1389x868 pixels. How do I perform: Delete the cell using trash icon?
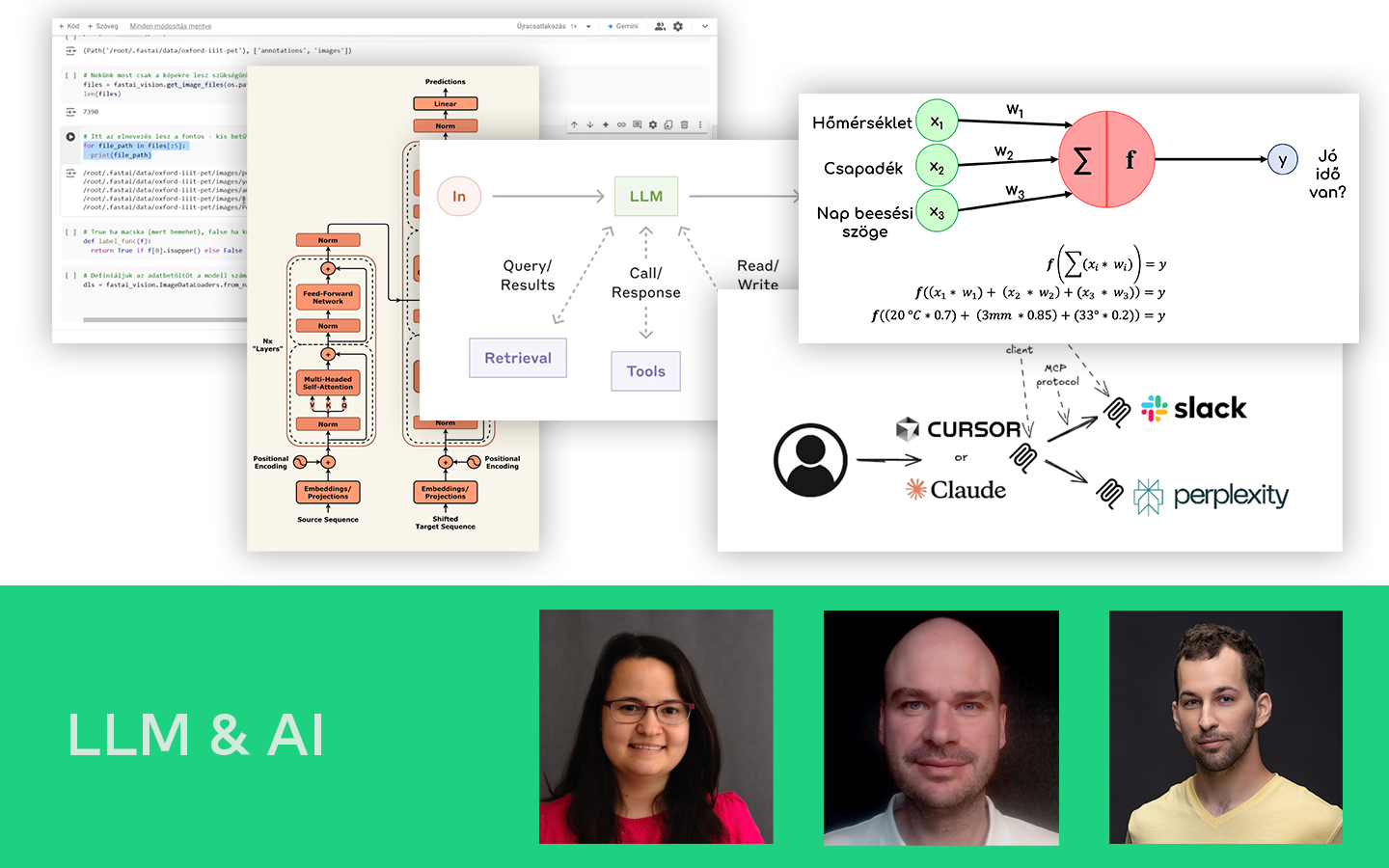point(685,124)
